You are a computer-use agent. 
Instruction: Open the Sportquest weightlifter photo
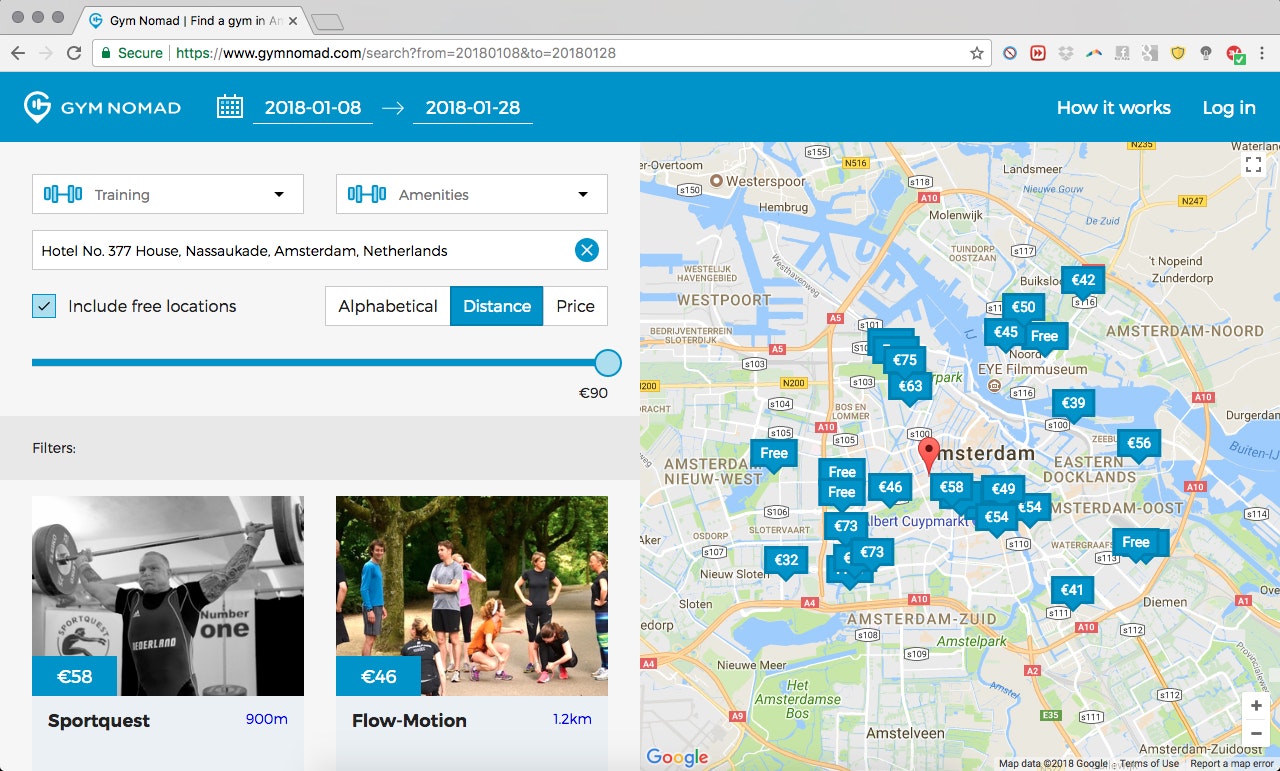[x=168, y=596]
